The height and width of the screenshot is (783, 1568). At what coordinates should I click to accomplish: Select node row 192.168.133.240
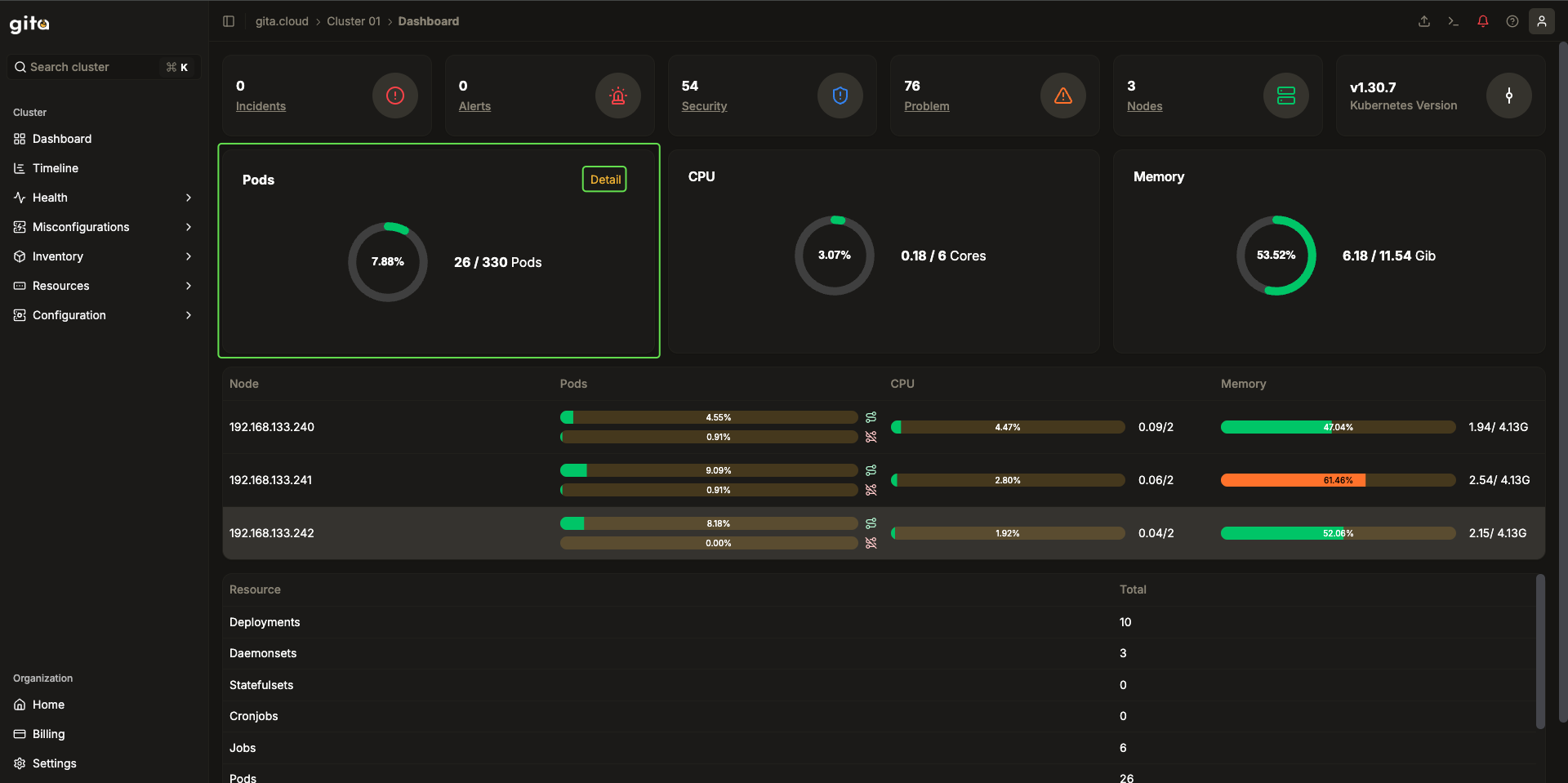tap(884, 427)
